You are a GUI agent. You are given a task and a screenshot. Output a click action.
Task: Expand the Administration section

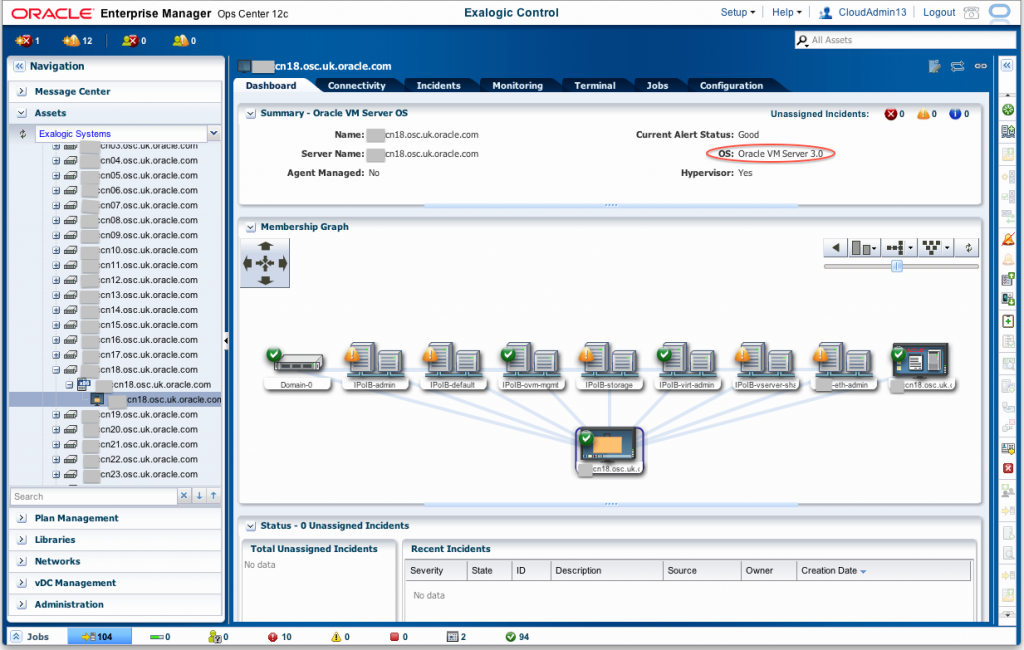tap(22, 604)
